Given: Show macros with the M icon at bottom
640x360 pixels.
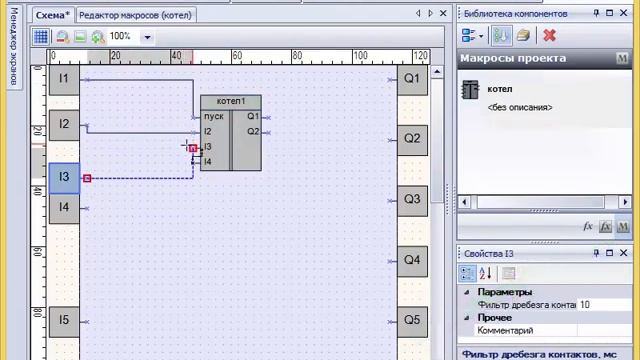Looking at the screenshot, I should point(623,226).
